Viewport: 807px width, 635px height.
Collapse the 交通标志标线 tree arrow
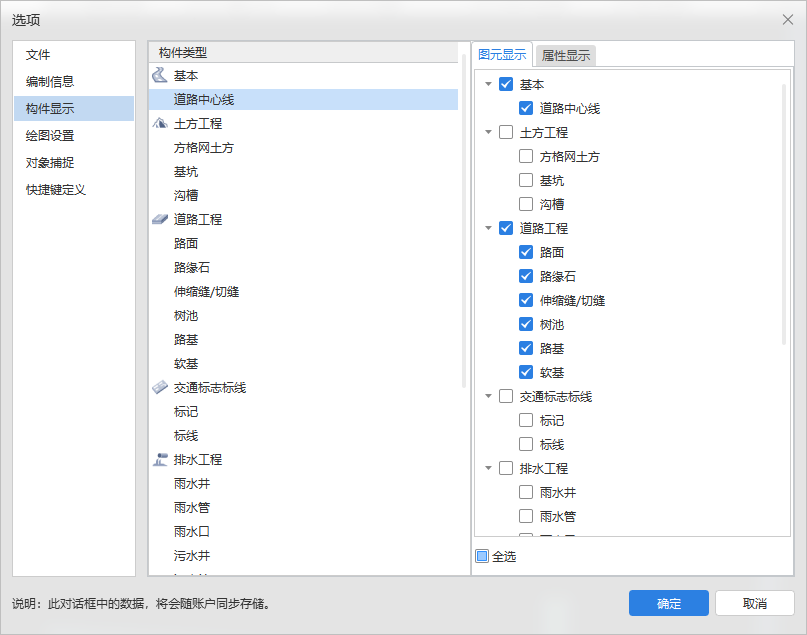(x=488, y=396)
